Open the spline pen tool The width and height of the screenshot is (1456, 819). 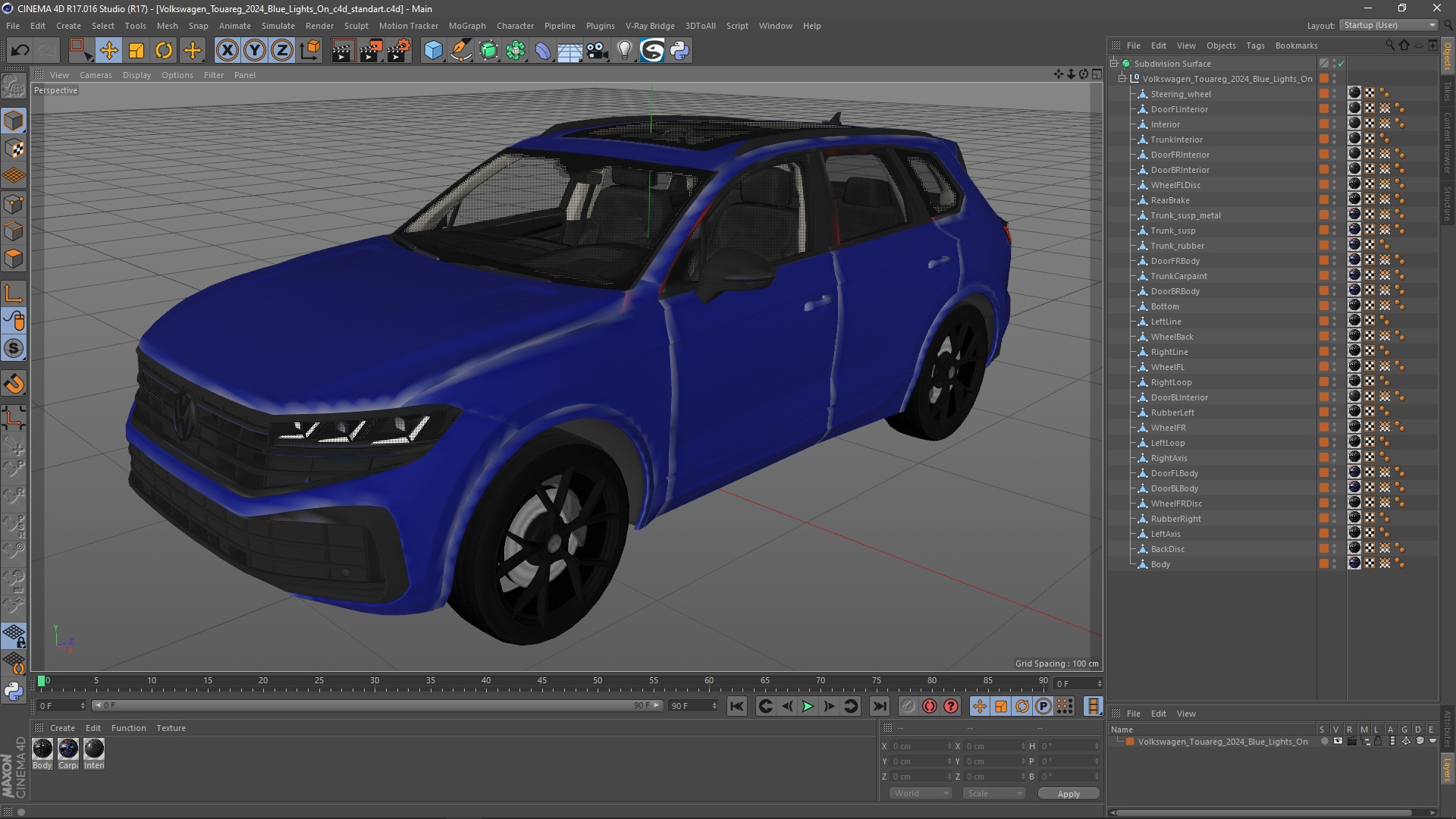(461, 51)
